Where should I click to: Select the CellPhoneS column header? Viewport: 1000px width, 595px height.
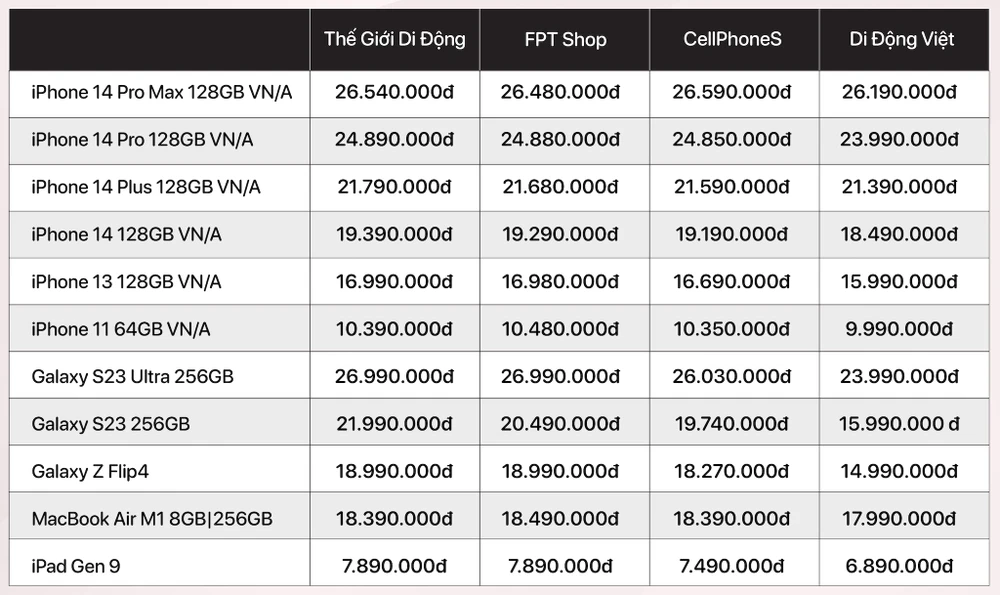(x=733, y=40)
